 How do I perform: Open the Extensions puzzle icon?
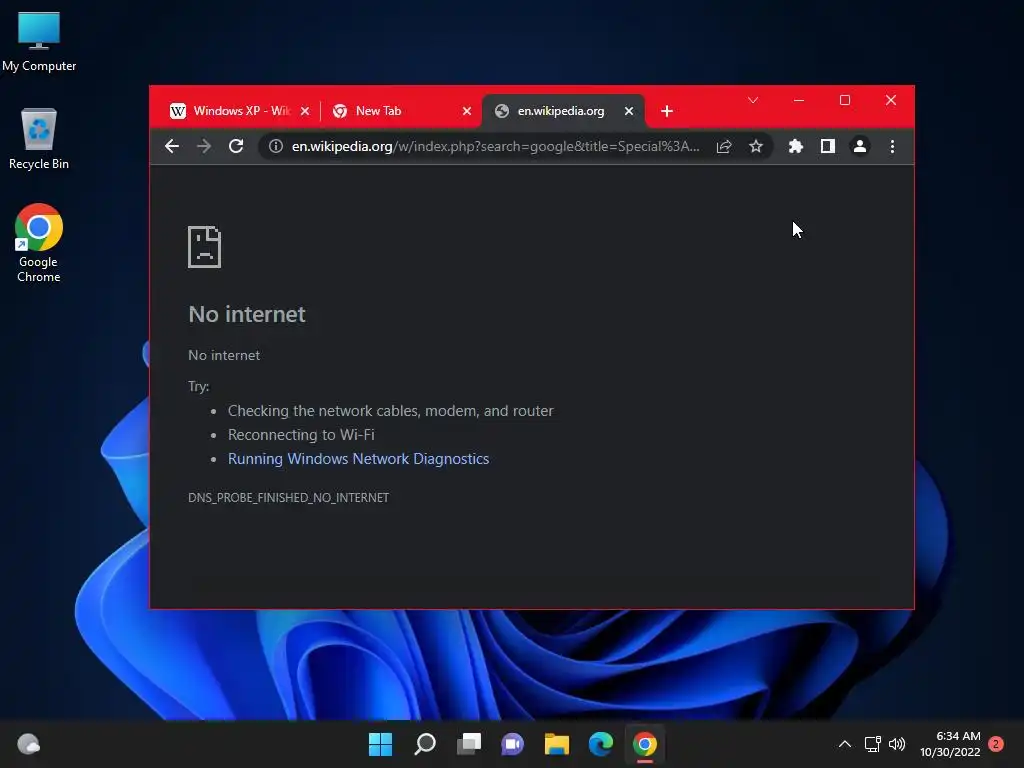coord(795,146)
